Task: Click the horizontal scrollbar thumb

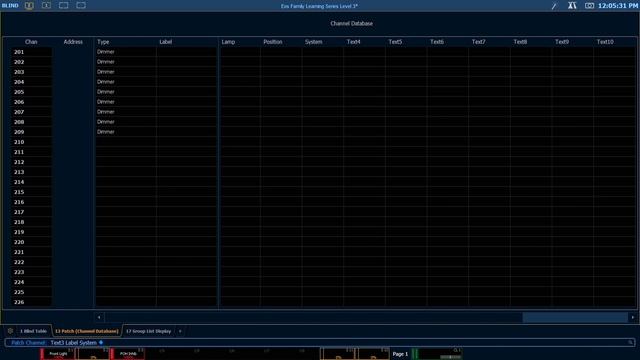Action: tap(575, 317)
